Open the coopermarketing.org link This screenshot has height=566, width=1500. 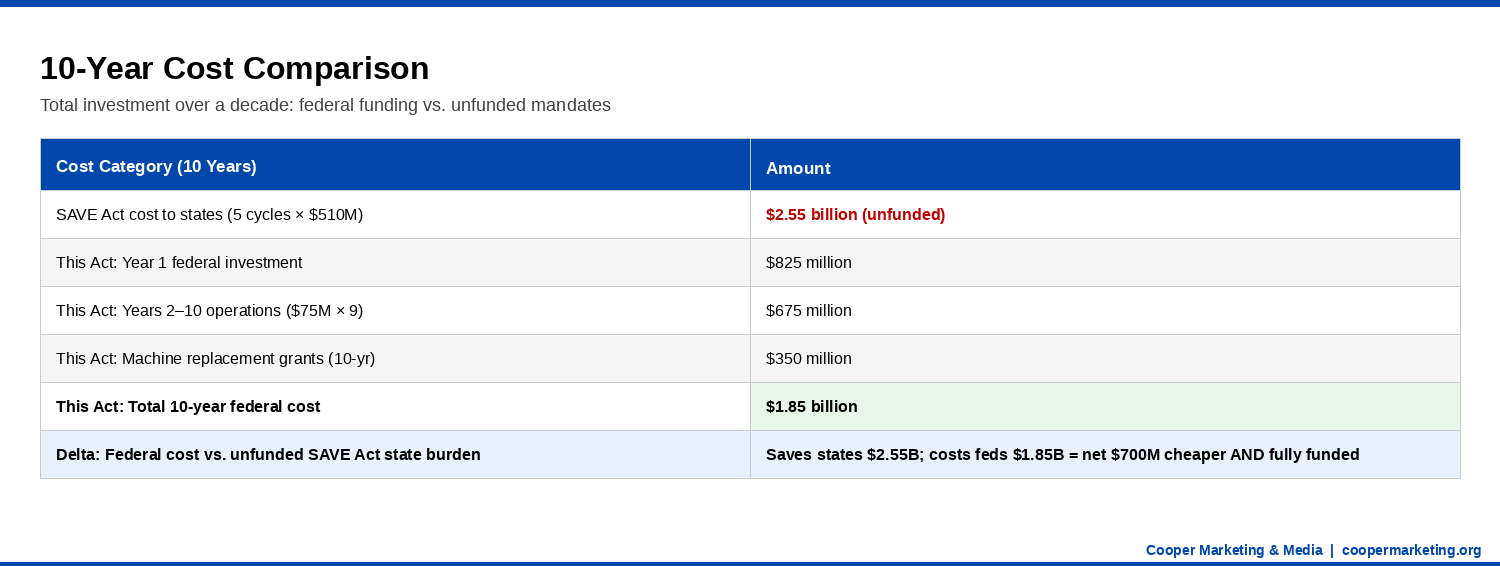[1411, 550]
